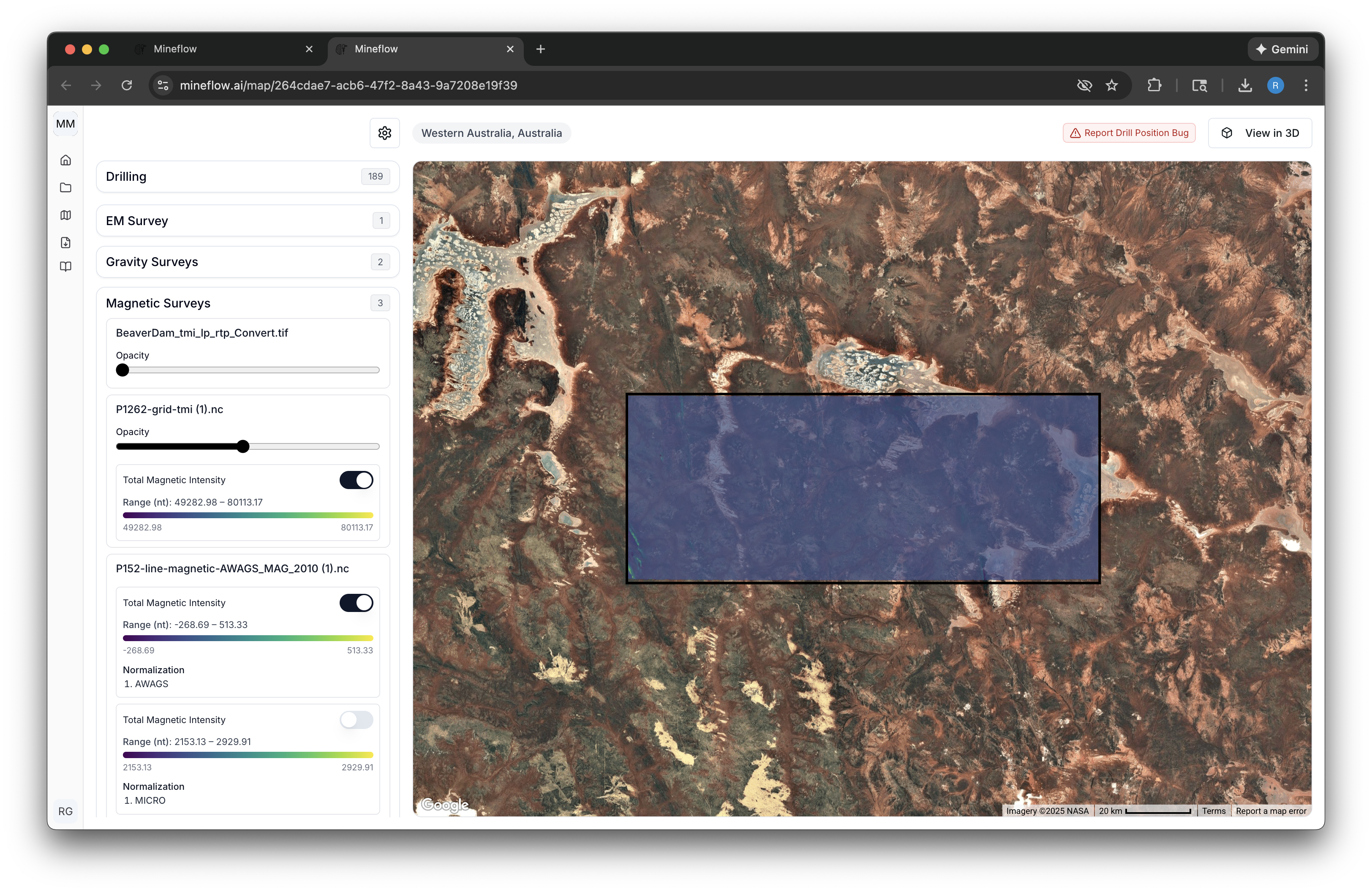Screen dimensions: 1372x892
Task: Expand the EM Survey section
Action: [247, 220]
